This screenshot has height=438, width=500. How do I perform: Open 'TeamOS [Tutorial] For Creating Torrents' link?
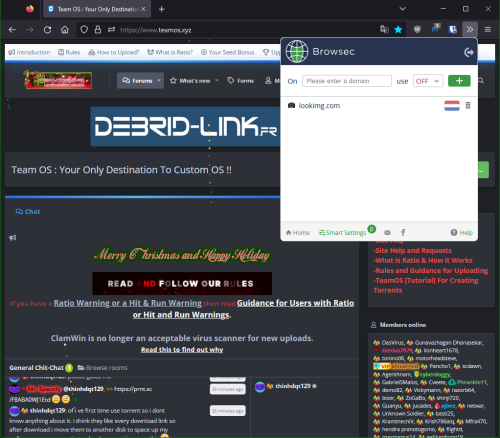point(426,285)
